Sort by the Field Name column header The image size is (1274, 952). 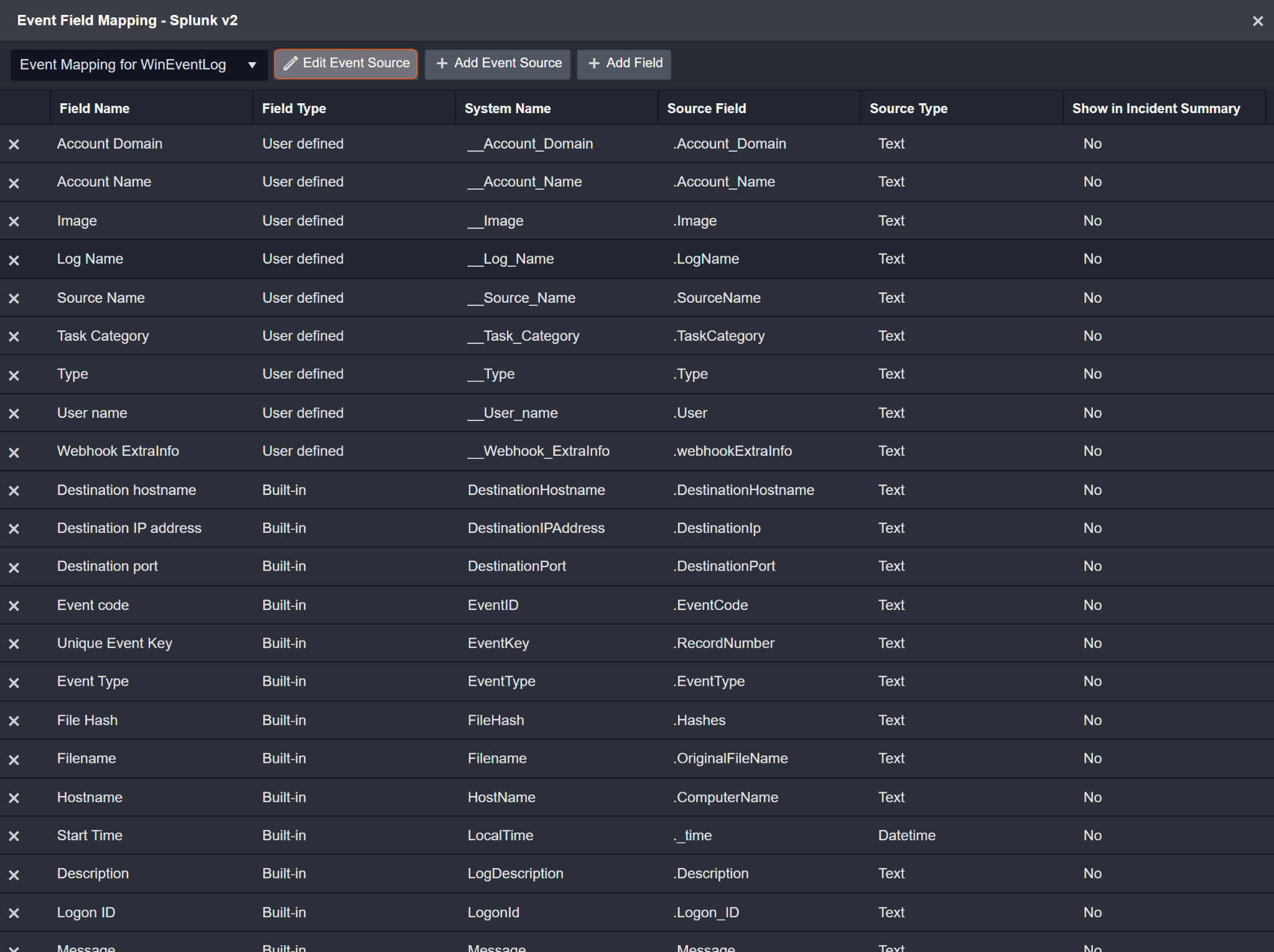tap(95, 108)
